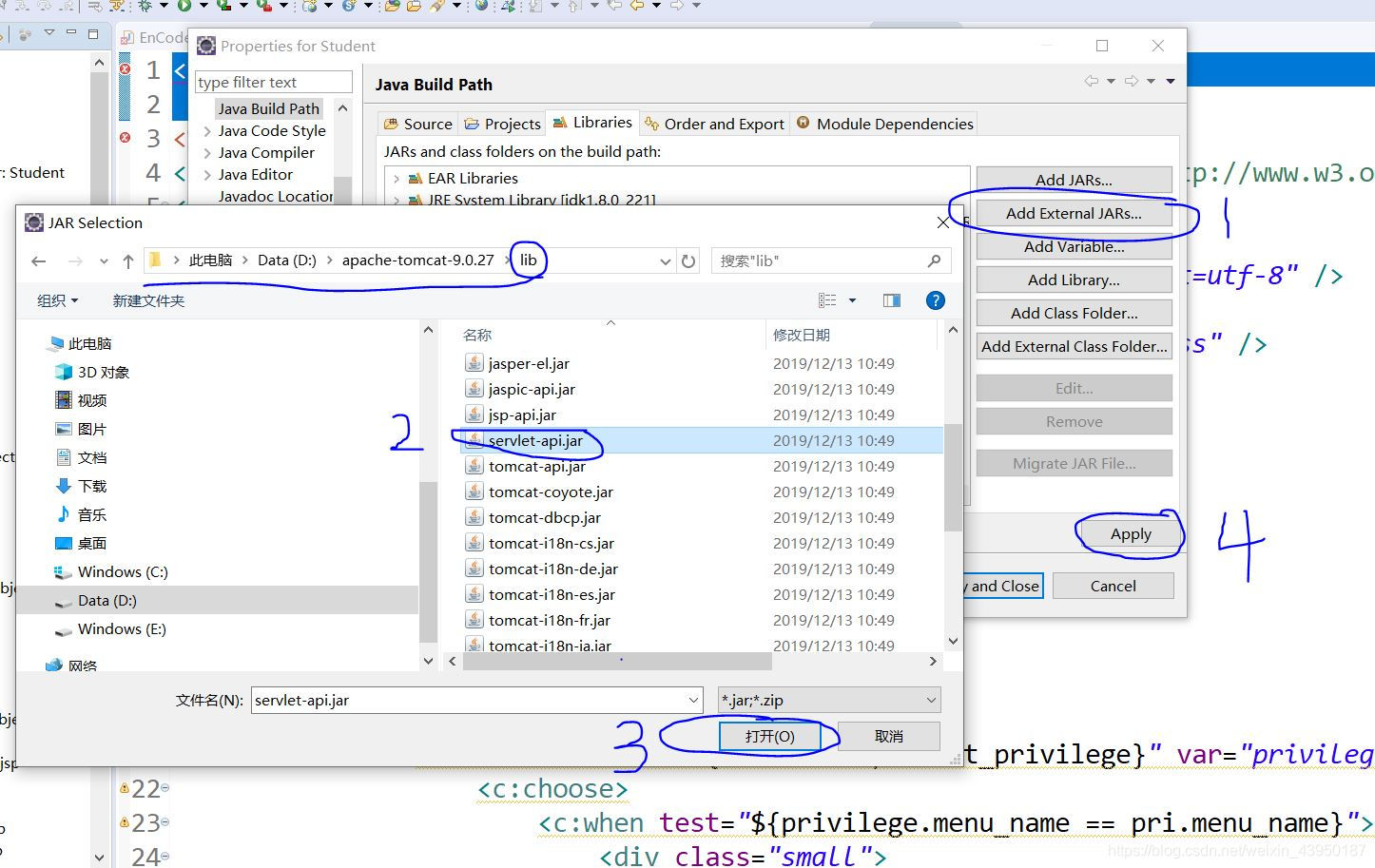Change file view layout icon
The image size is (1375, 868).
coord(827,300)
